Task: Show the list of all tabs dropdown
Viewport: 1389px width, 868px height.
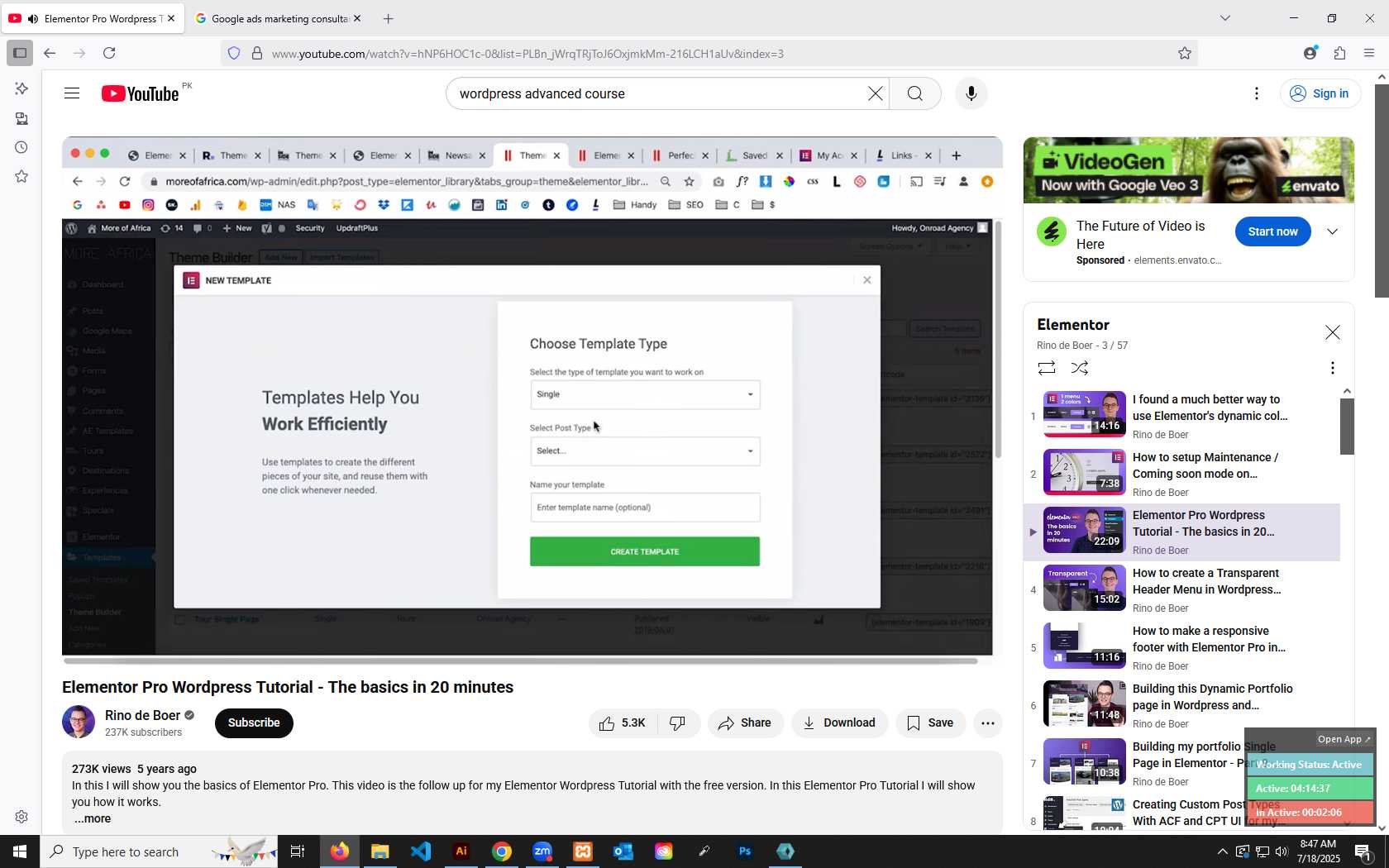Action: tap(1225, 18)
